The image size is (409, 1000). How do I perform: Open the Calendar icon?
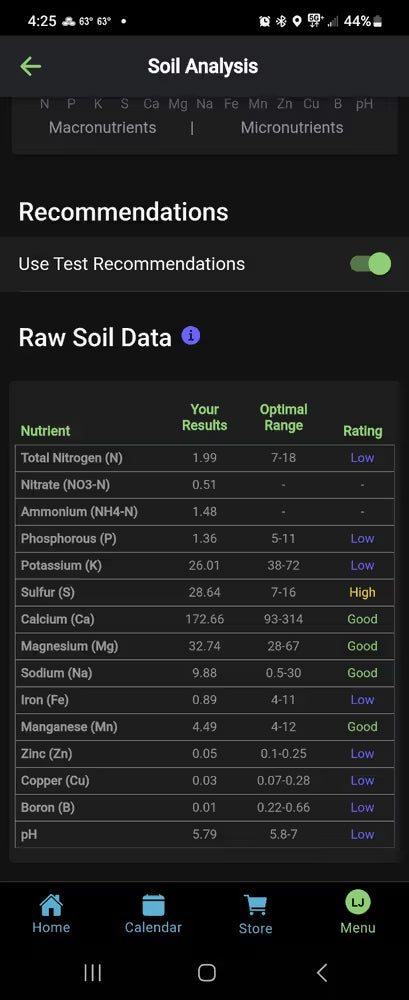pos(153,905)
